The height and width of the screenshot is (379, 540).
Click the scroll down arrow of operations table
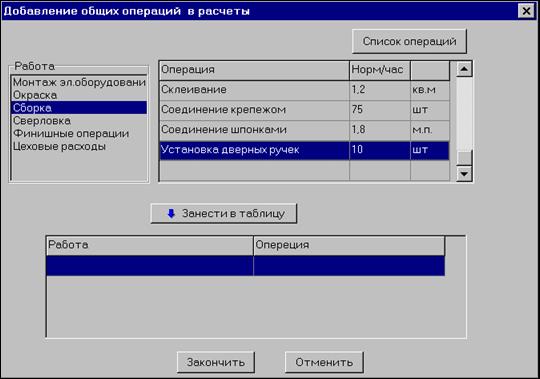(x=464, y=173)
